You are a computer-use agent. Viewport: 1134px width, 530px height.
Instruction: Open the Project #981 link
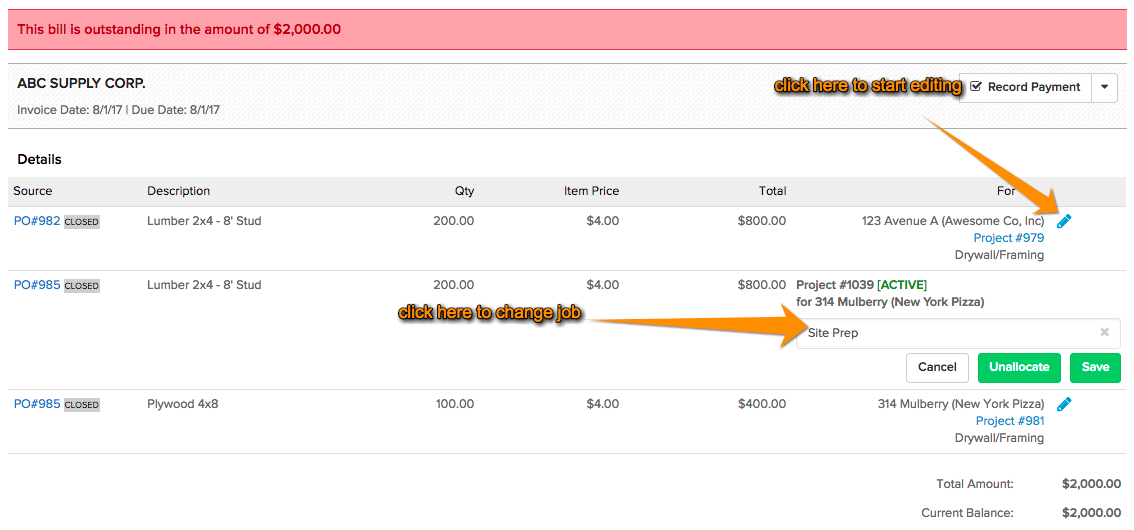[1010, 421]
